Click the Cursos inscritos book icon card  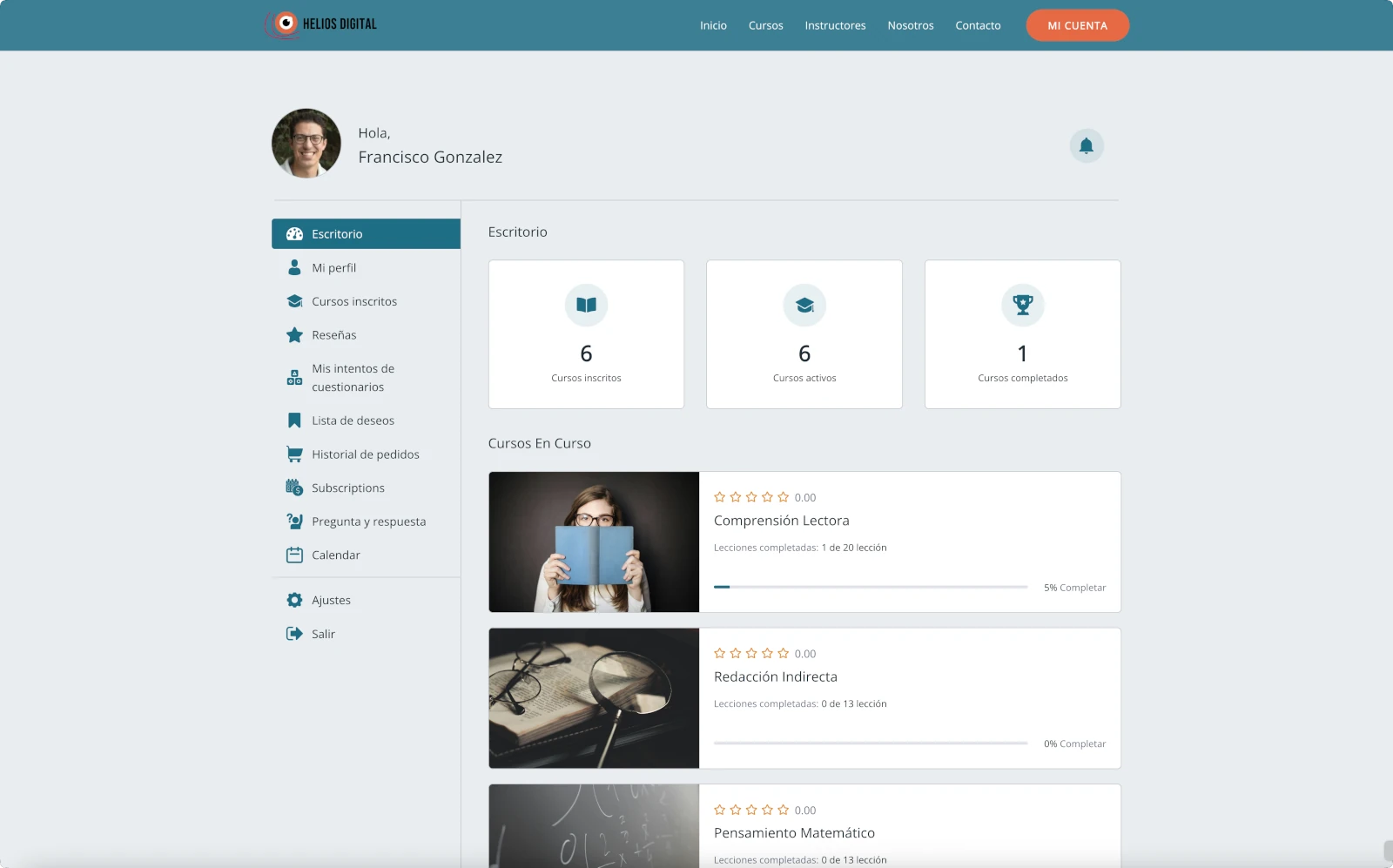[586, 305]
